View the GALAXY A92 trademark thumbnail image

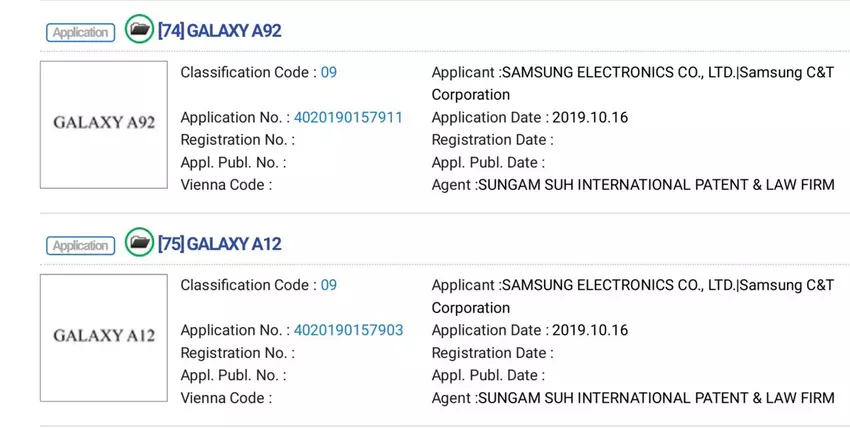104,124
